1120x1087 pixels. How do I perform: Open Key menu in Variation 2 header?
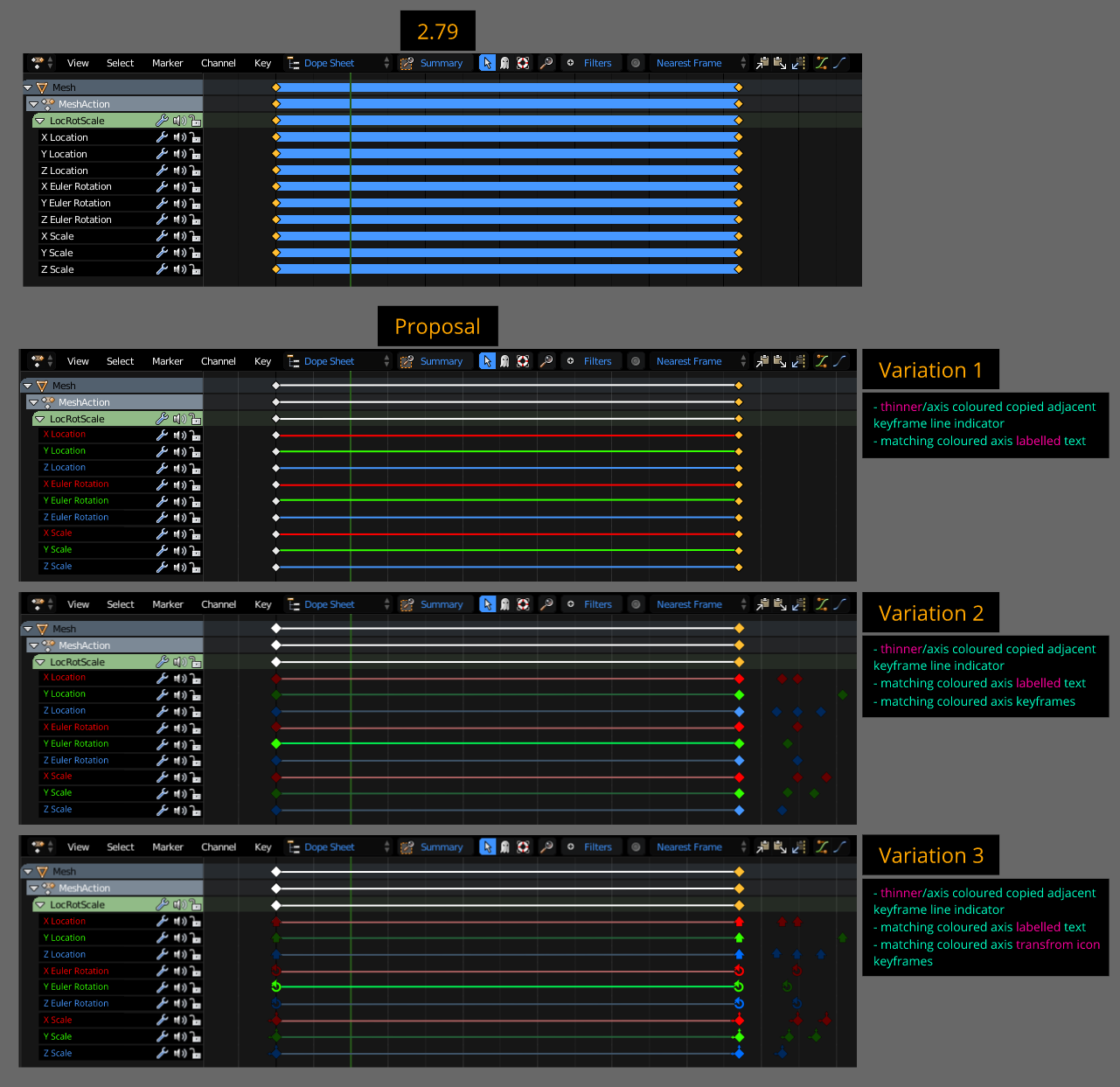(262, 604)
